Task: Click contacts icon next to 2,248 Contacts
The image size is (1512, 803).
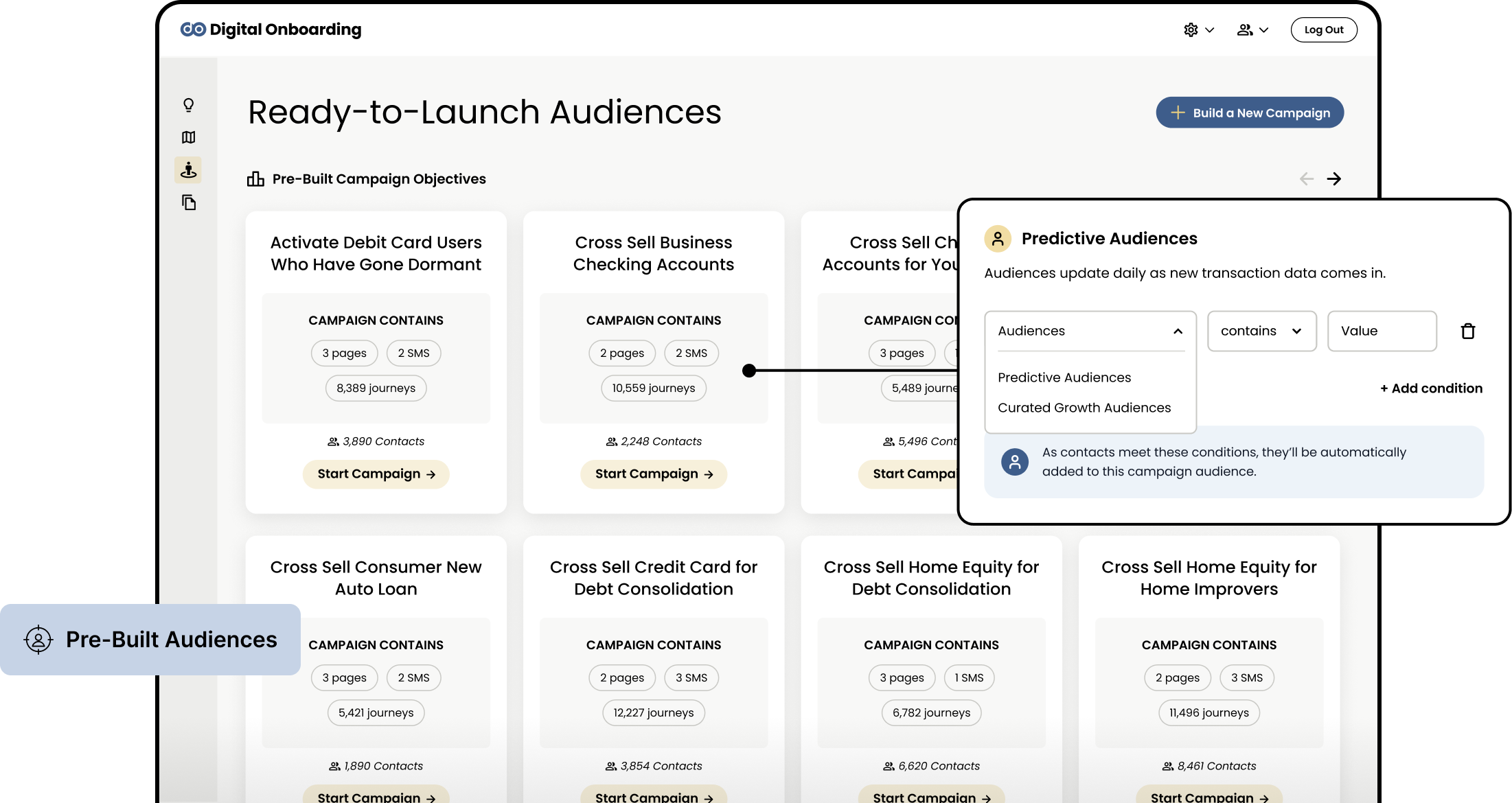Action: (x=611, y=441)
